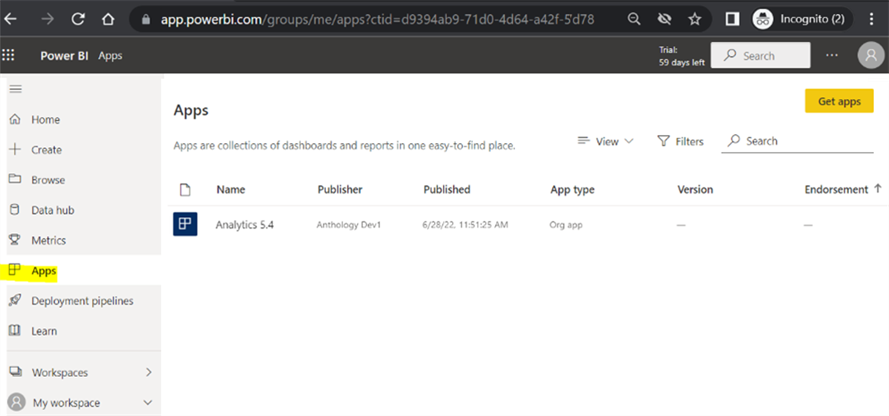Screen dimensions: 889x416
Task: Click the zoom magnifier icon in address bar
Action: point(634,19)
